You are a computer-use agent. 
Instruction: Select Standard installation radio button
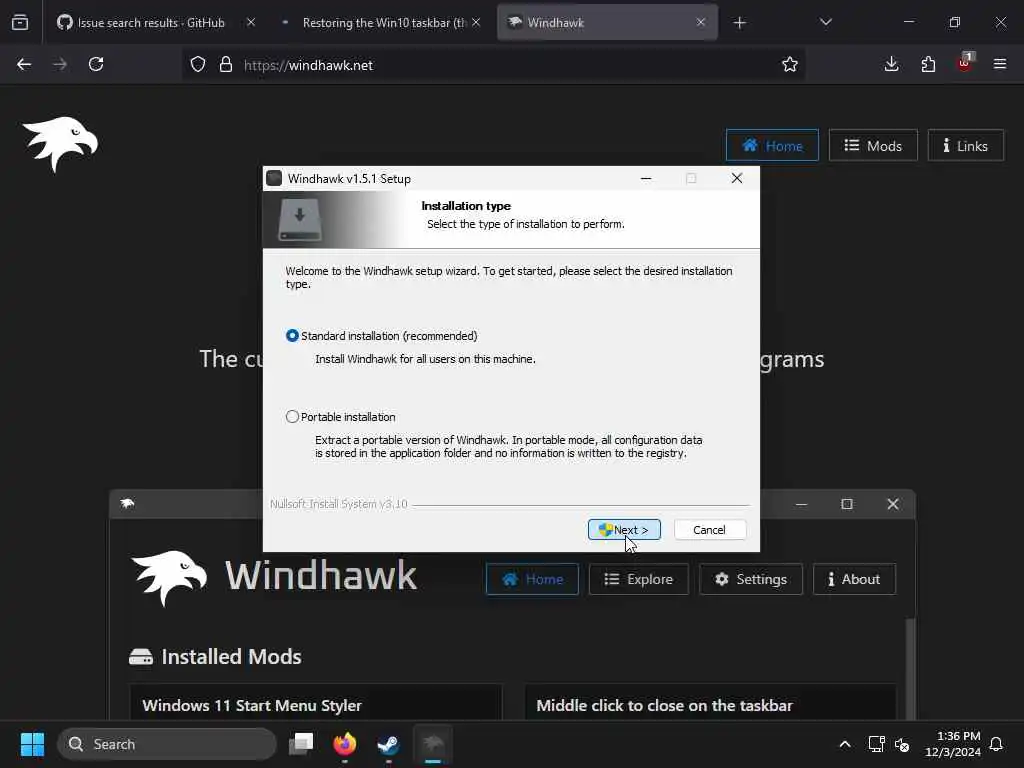tap(292, 336)
